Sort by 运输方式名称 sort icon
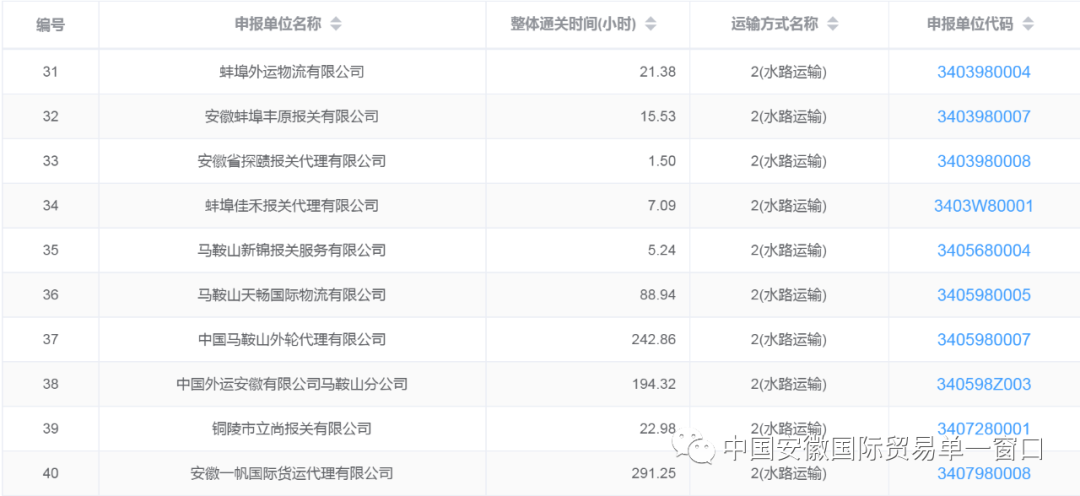Screen dimensions: 1080x496 [833, 24]
